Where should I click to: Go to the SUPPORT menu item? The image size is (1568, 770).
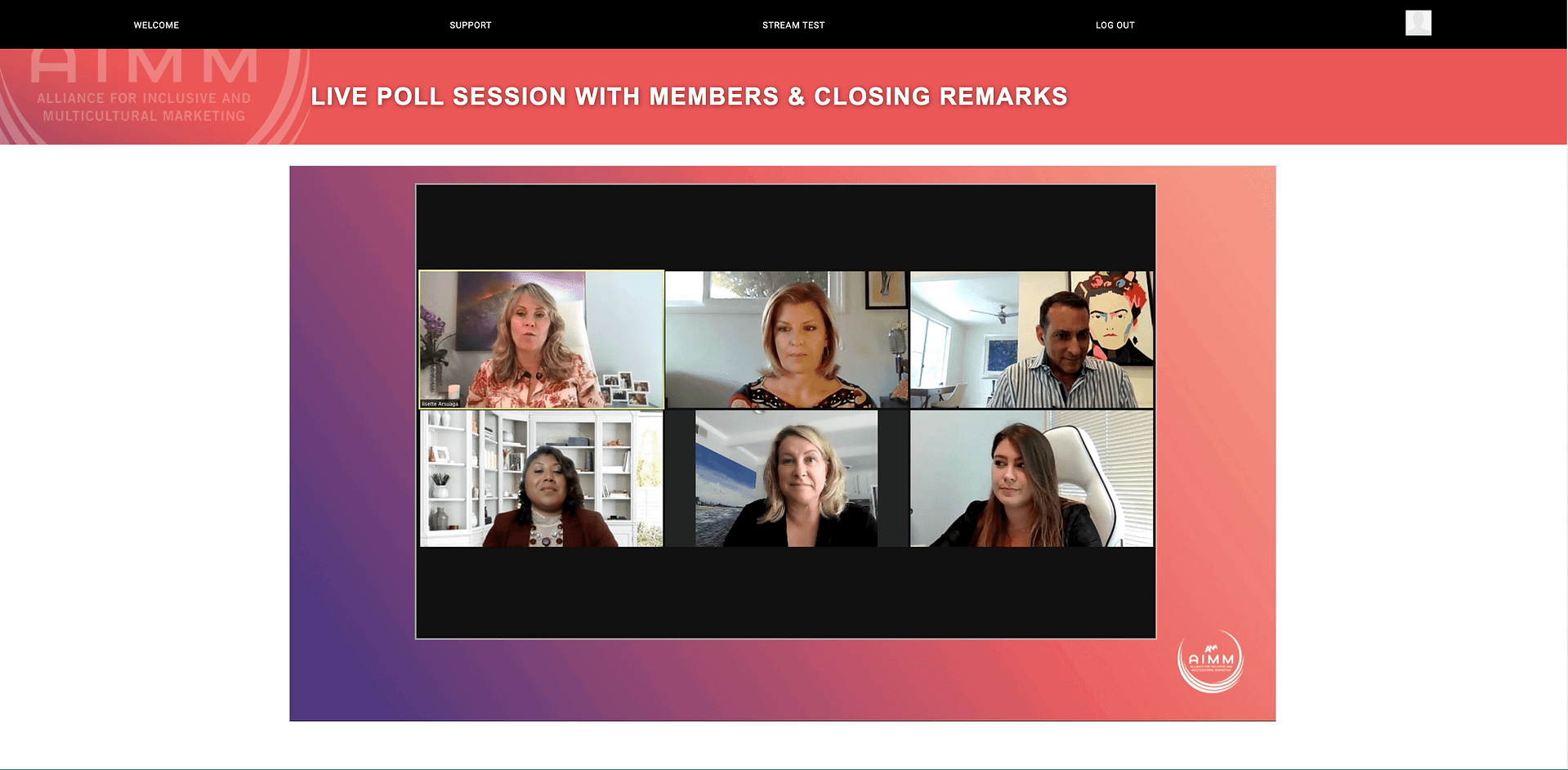click(471, 25)
